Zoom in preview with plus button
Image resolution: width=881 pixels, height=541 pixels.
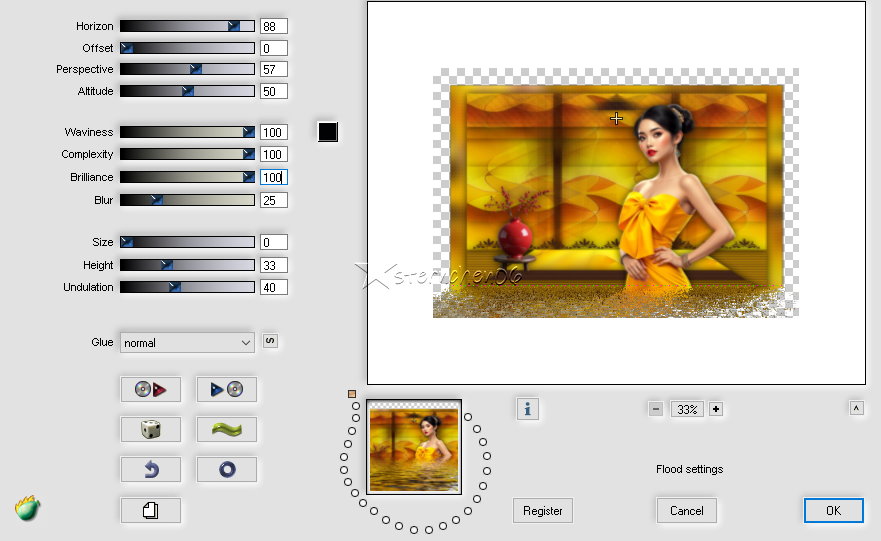pos(716,409)
